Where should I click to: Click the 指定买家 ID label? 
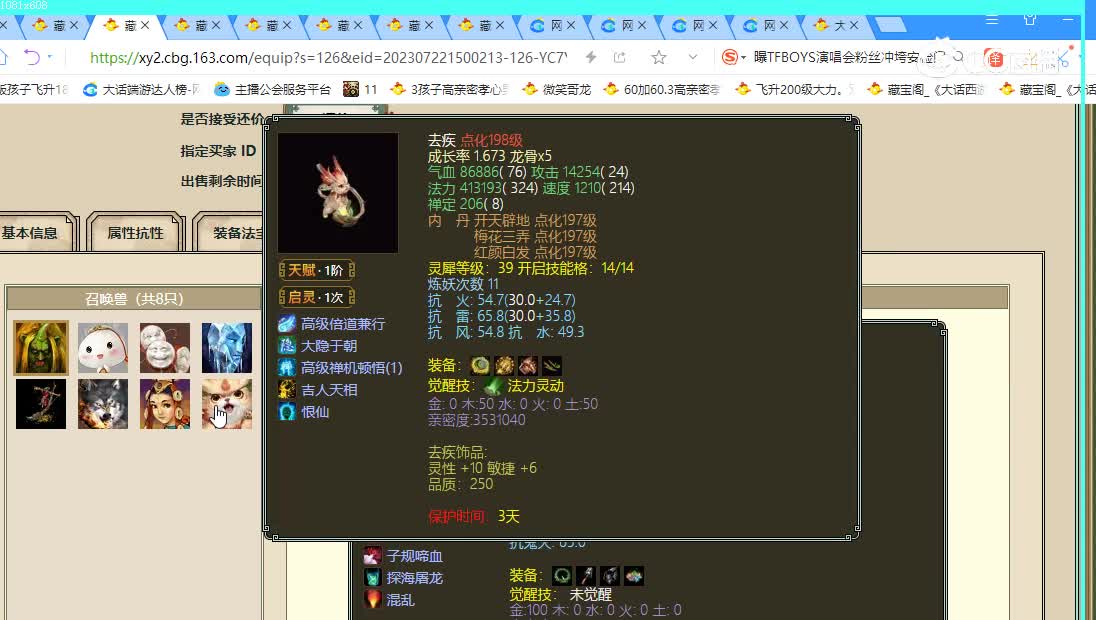click(218, 151)
